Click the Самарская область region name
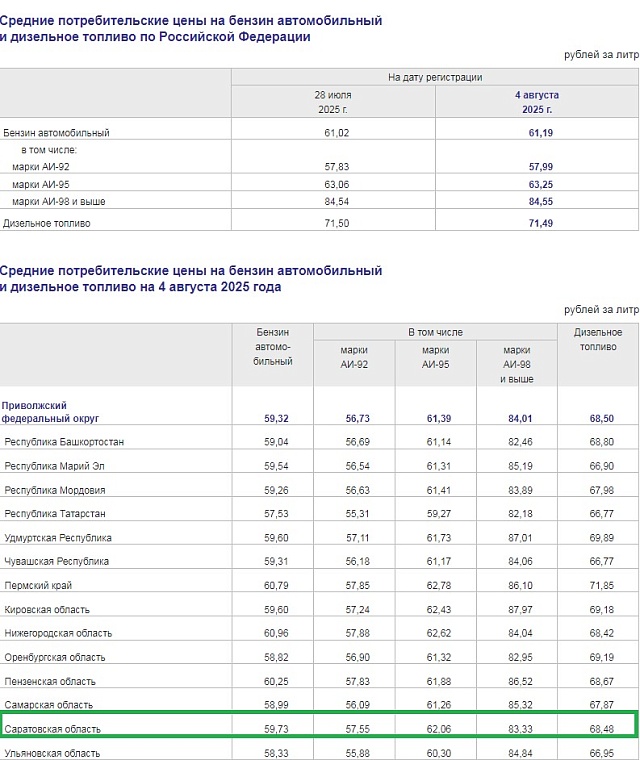 [x=48, y=705]
